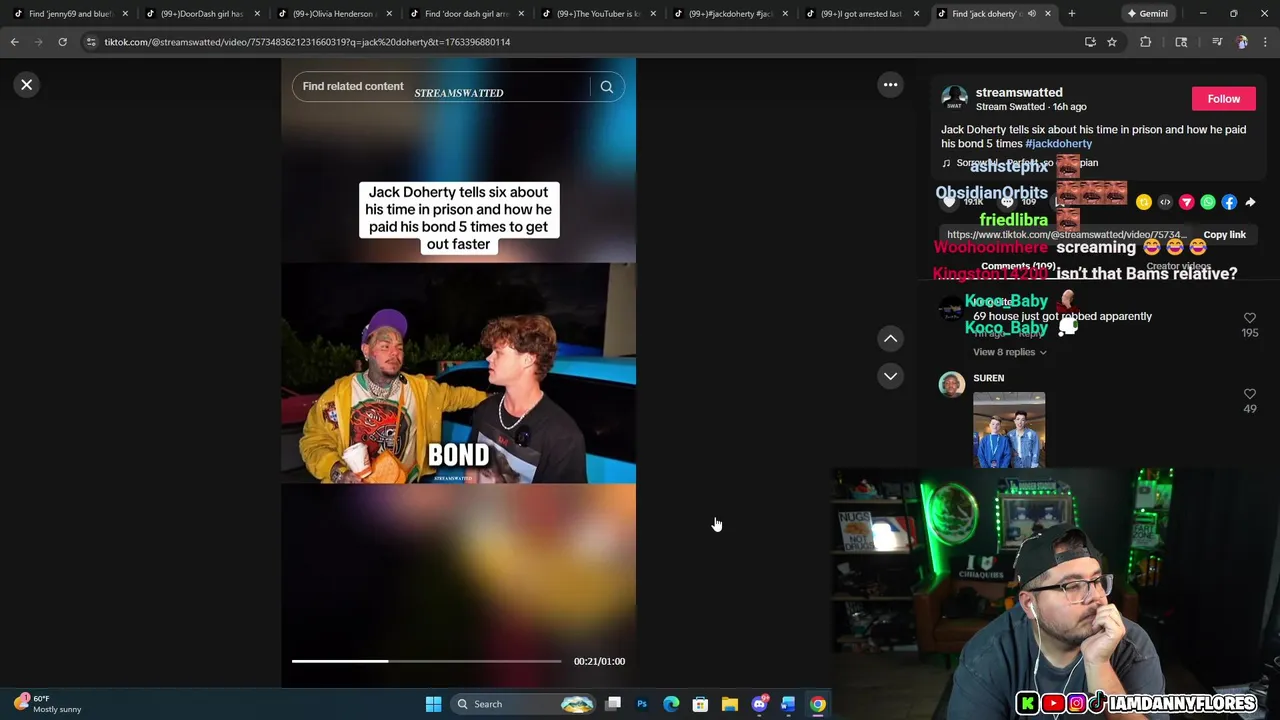This screenshot has width=1280, height=720.
Task: Click the Copy link button
Action: pos(1224,235)
